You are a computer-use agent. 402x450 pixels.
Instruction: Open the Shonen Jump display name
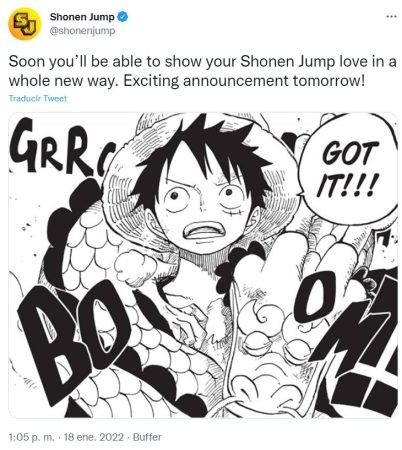(x=82, y=17)
